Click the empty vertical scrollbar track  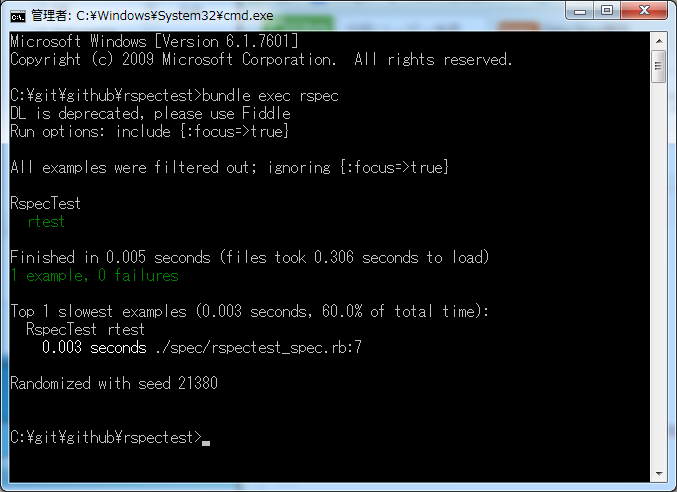(659, 274)
